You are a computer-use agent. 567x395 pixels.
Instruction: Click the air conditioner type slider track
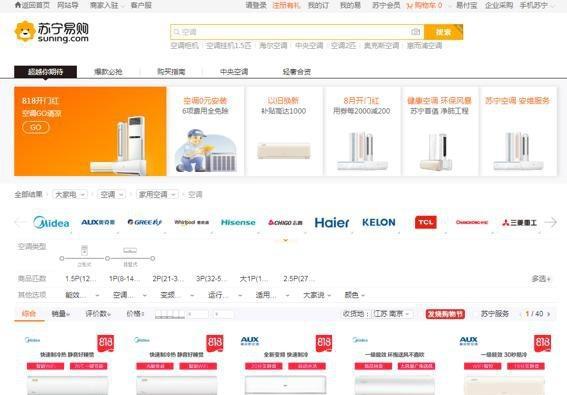tap(107, 258)
